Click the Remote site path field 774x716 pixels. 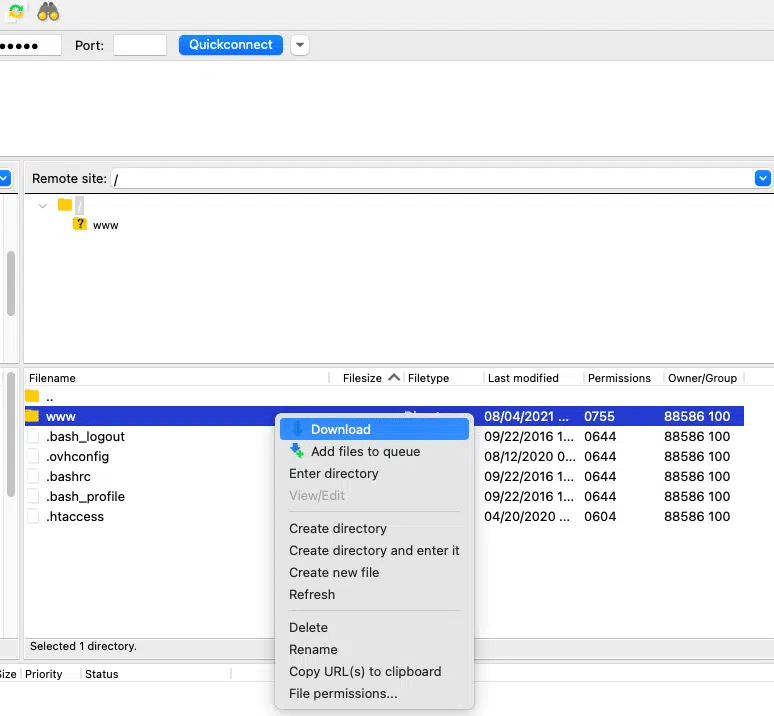point(430,178)
